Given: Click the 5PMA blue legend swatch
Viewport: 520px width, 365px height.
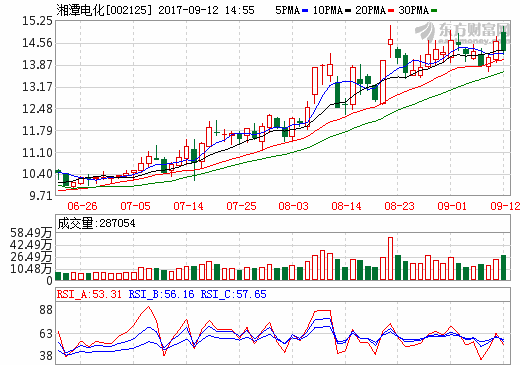Looking at the screenshot, I should click(305, 11).
